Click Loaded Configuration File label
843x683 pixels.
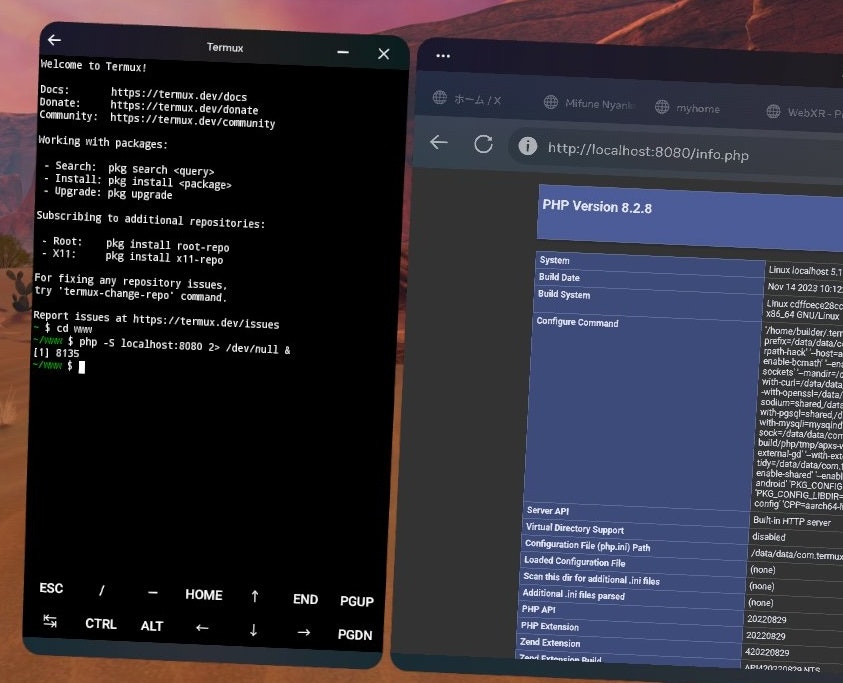point(575,561)
